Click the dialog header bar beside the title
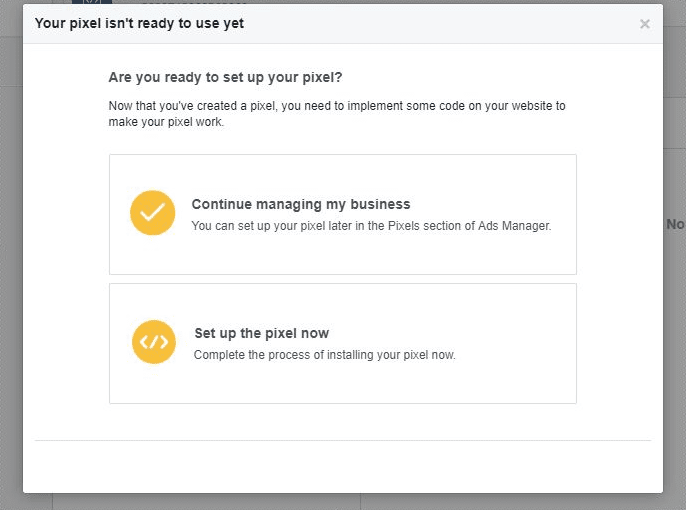The image size is (686, 510). point(438,24)
